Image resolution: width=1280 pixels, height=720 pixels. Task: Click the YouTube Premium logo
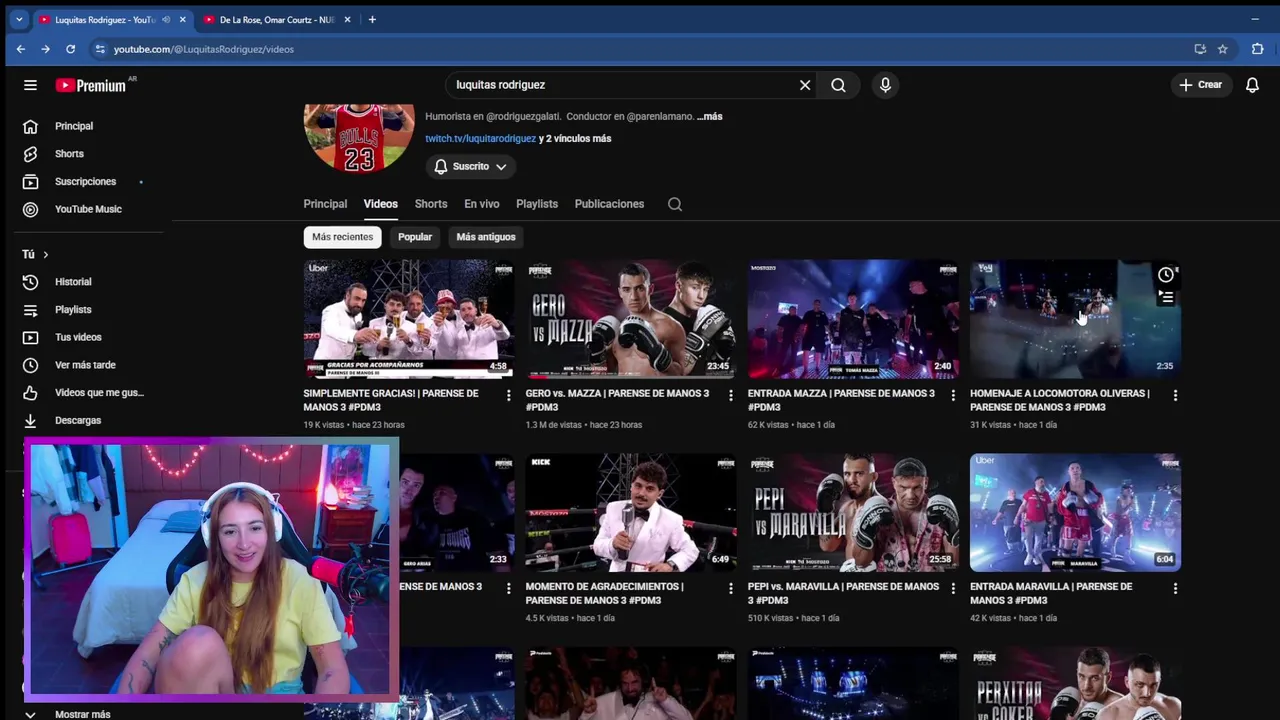click(x=91, y=85)
